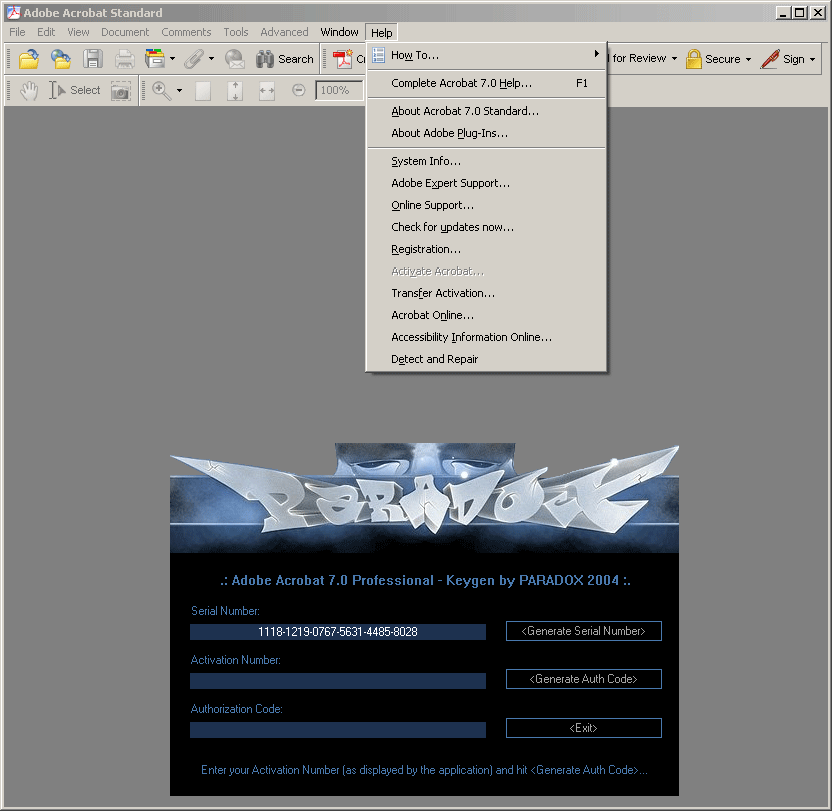This screenshot has width=832, height=811.
Task: Click the Sign pen icon
Action: click(769, 59)
